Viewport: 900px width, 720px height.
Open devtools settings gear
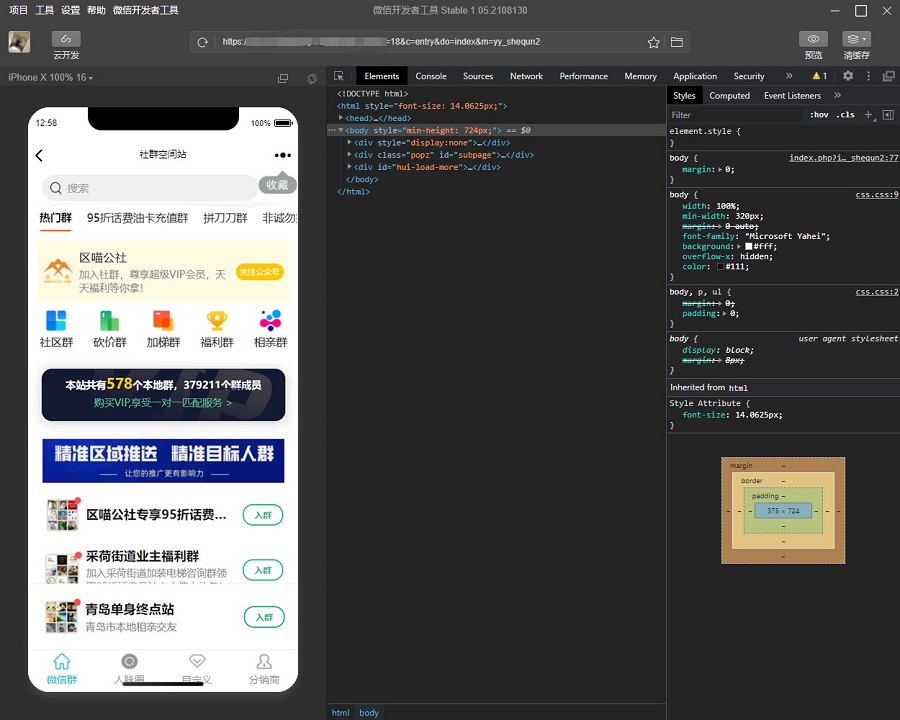(x=848, y=76)
